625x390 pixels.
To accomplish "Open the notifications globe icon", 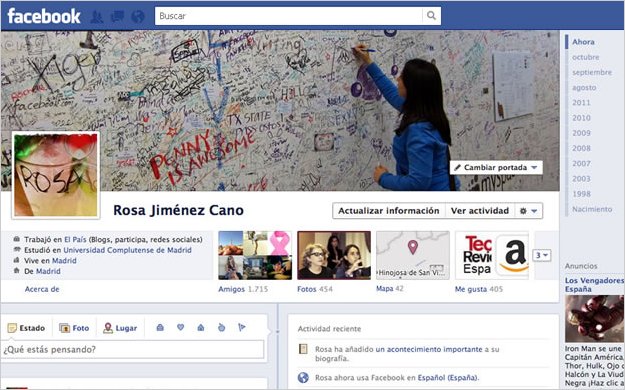I will tap(138, 17).
